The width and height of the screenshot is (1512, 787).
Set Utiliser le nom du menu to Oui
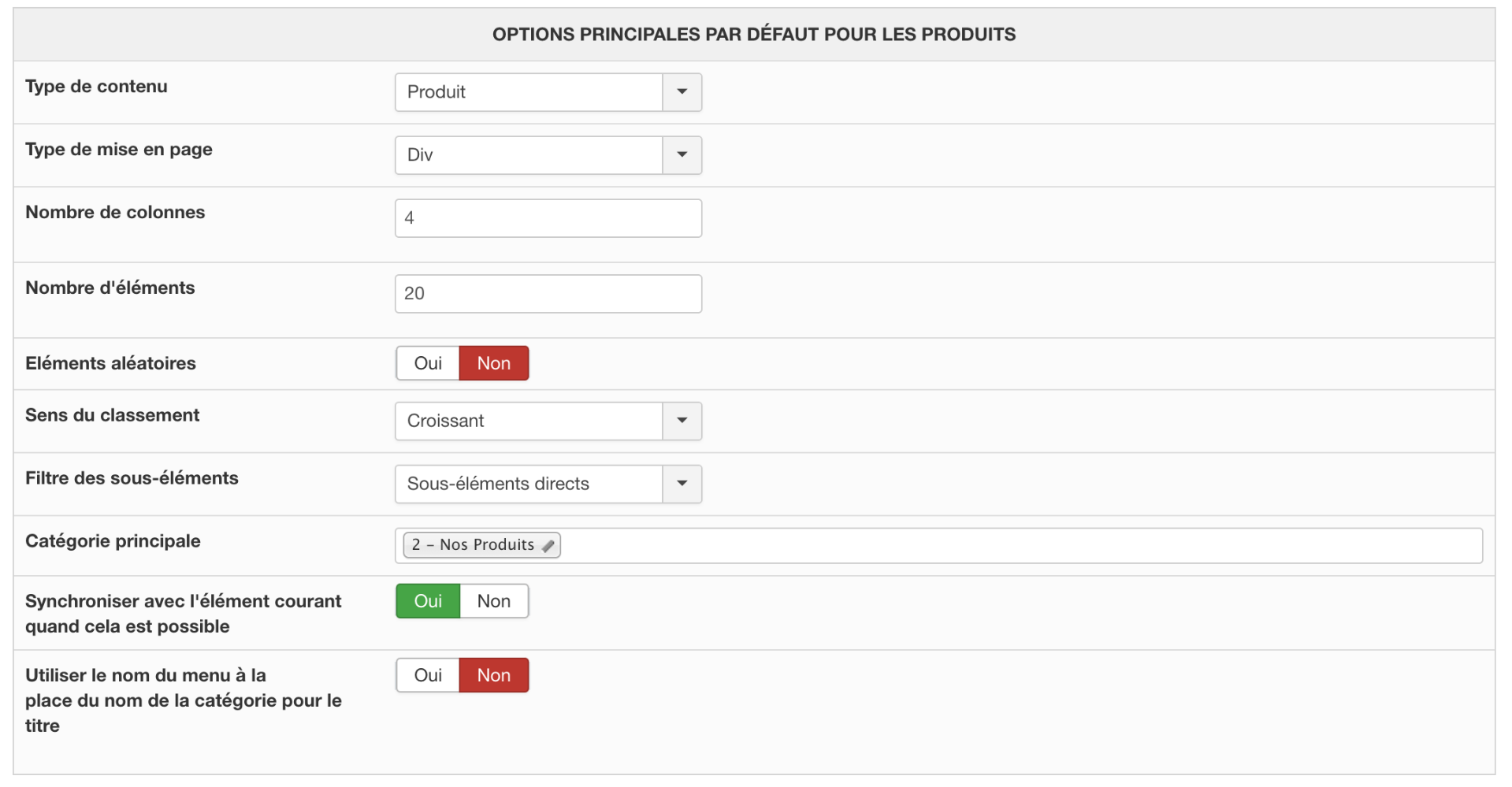(428, 675)
